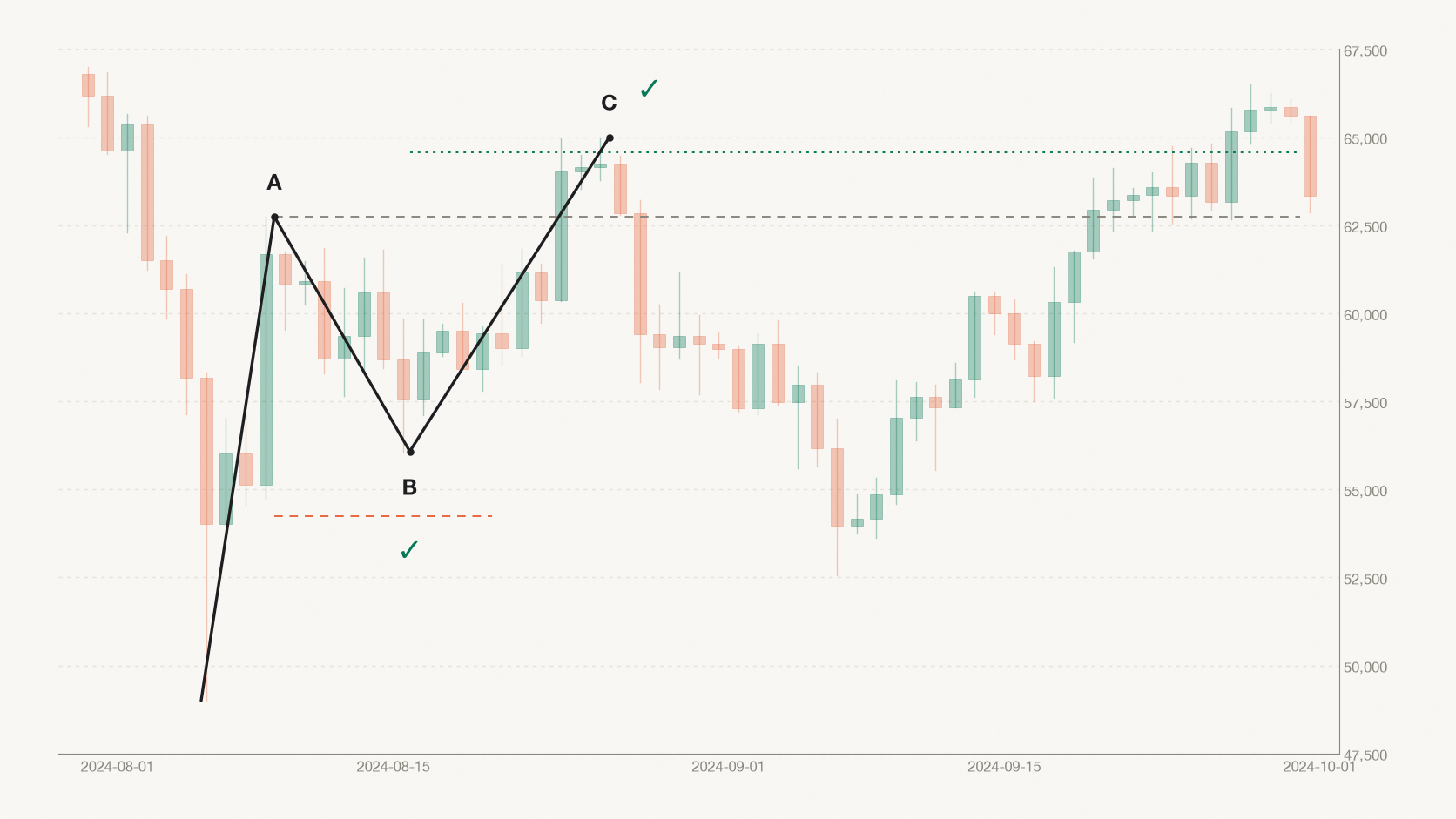Click the 2024-09-15 date axis label
This screenshot has width=1456, height=819.
1004,767
